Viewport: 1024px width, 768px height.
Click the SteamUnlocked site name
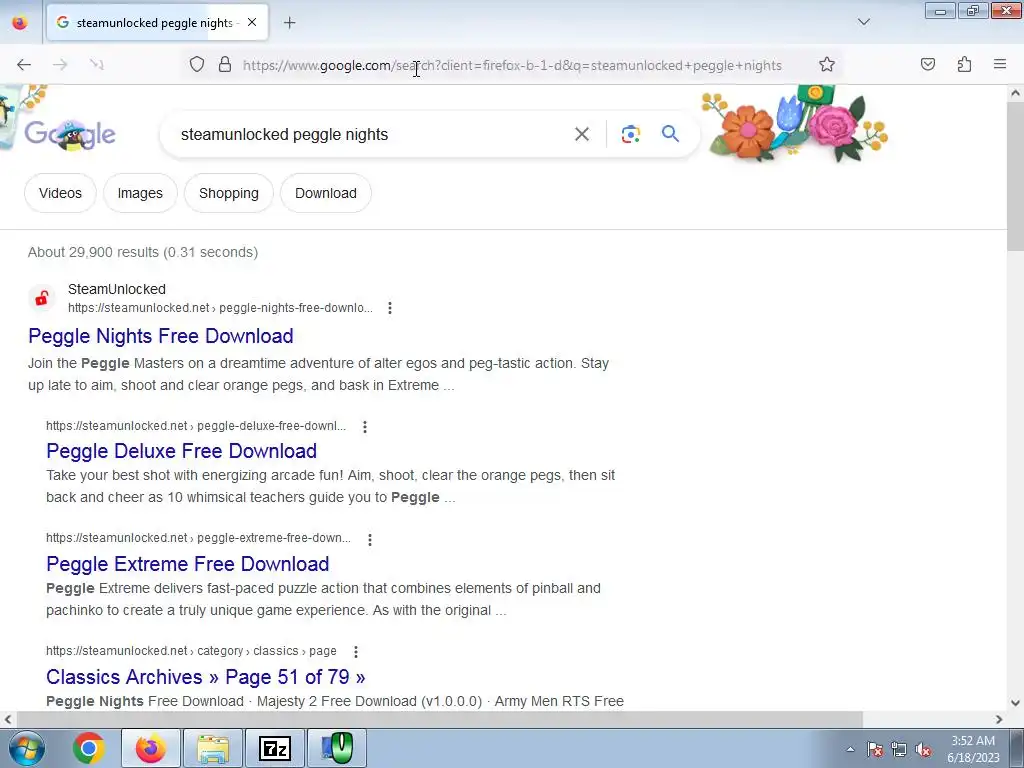point(117,289)
